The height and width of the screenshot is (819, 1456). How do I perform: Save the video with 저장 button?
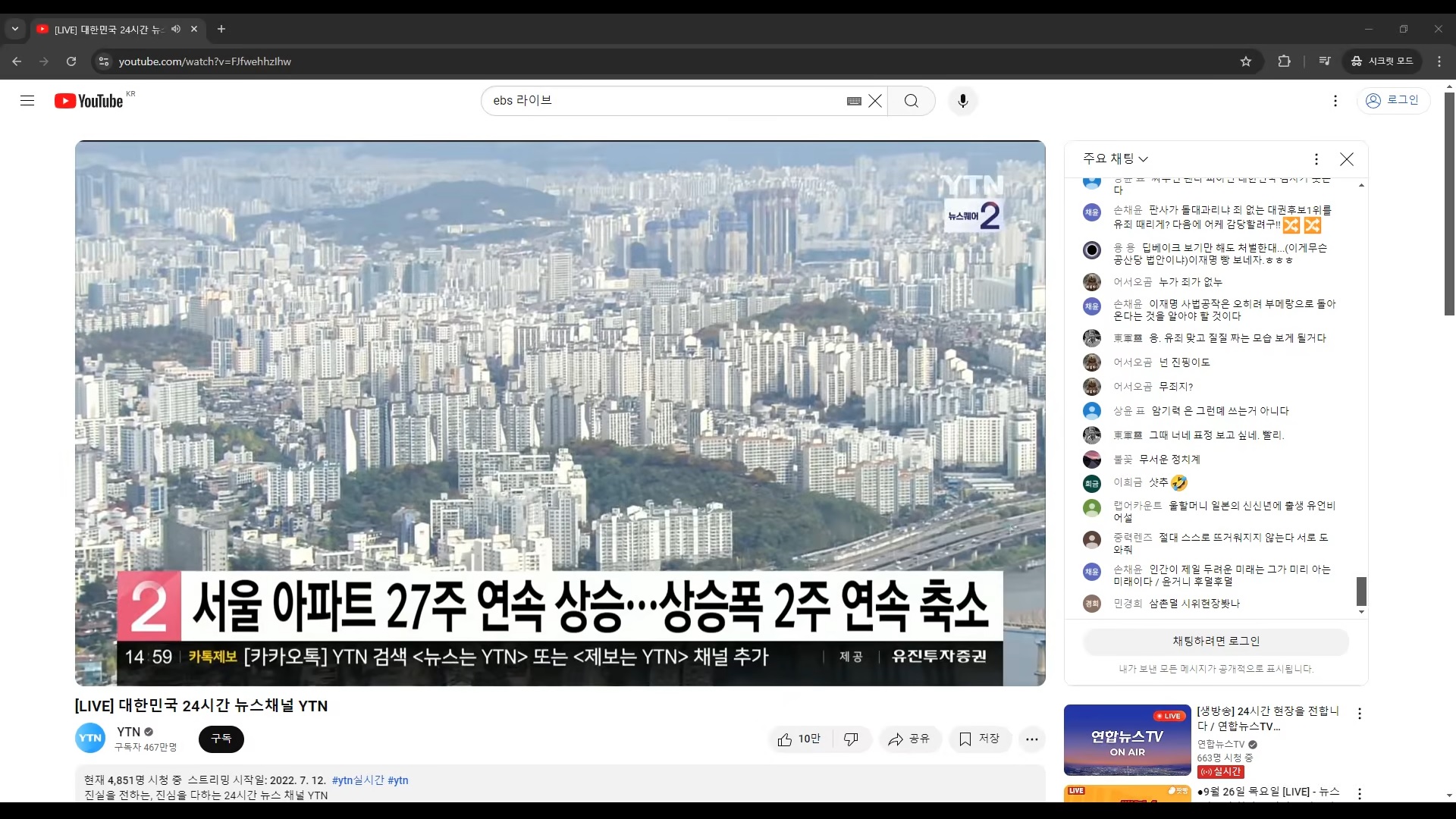point(980,739)
